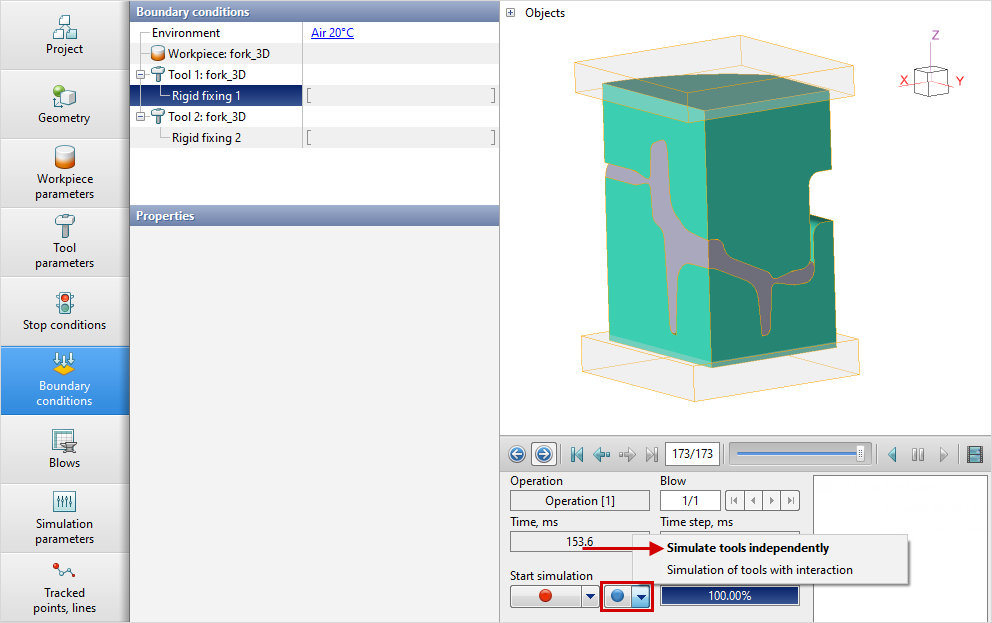The image size is (992, 623).
Task: Open the red start simulation dropdown arrow
Action: tap(590, 596)
